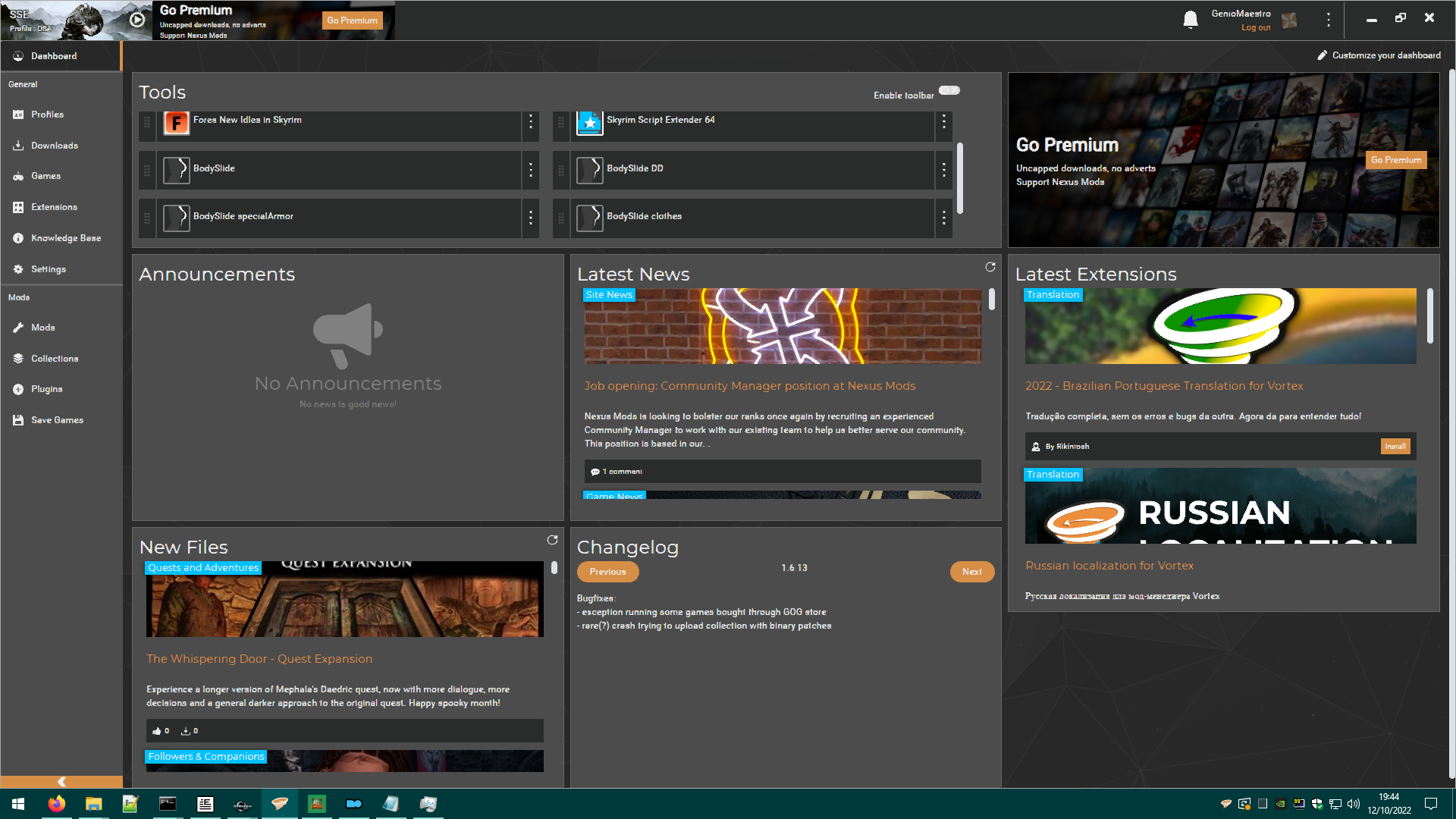
Task: Open the Site News image thumbnail
Action: [783, 326]
